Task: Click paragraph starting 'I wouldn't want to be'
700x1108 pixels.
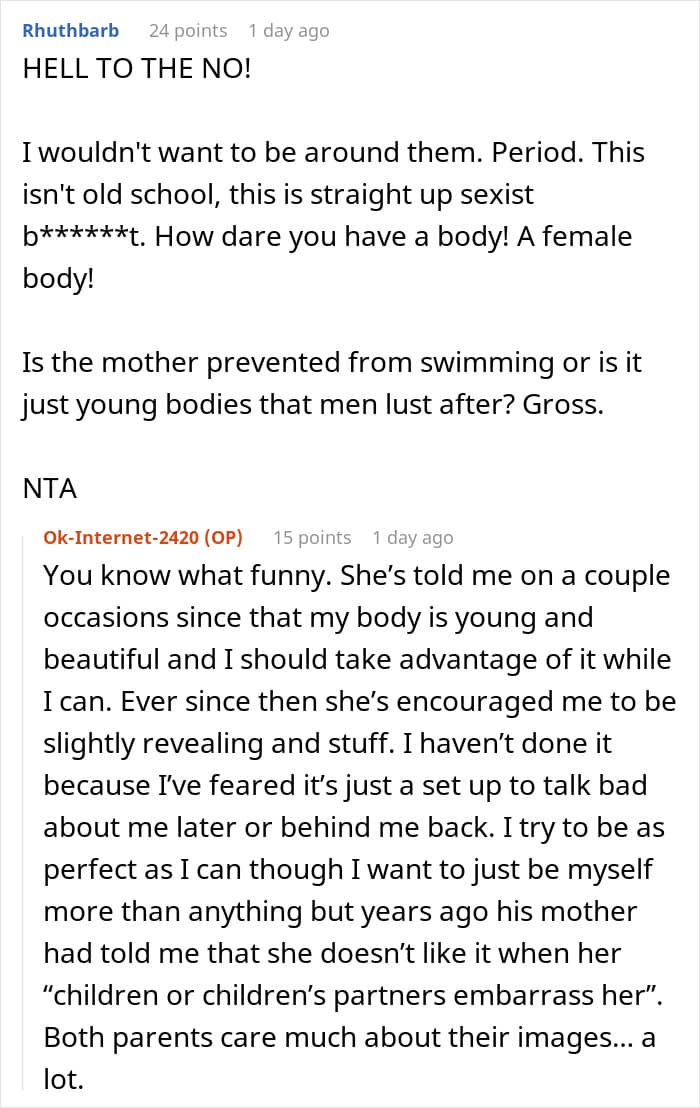Action: point(333,216)
